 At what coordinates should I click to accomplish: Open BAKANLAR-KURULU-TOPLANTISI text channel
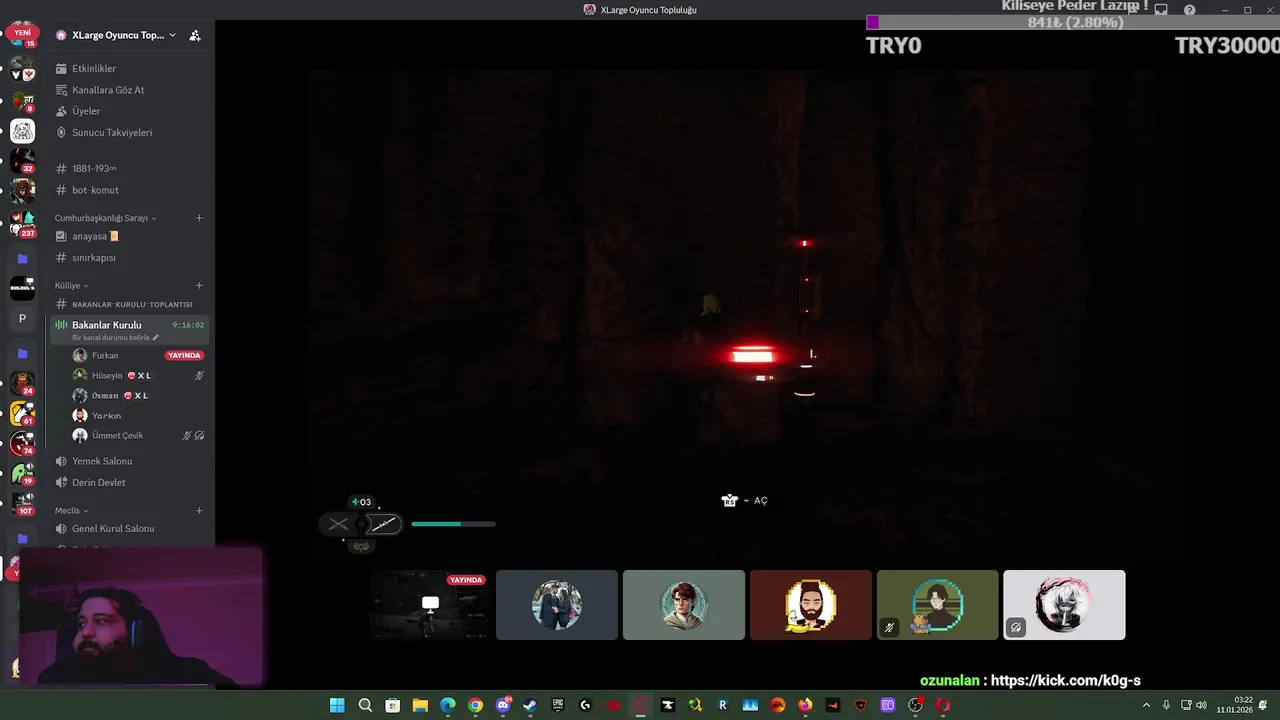point(130,304)
